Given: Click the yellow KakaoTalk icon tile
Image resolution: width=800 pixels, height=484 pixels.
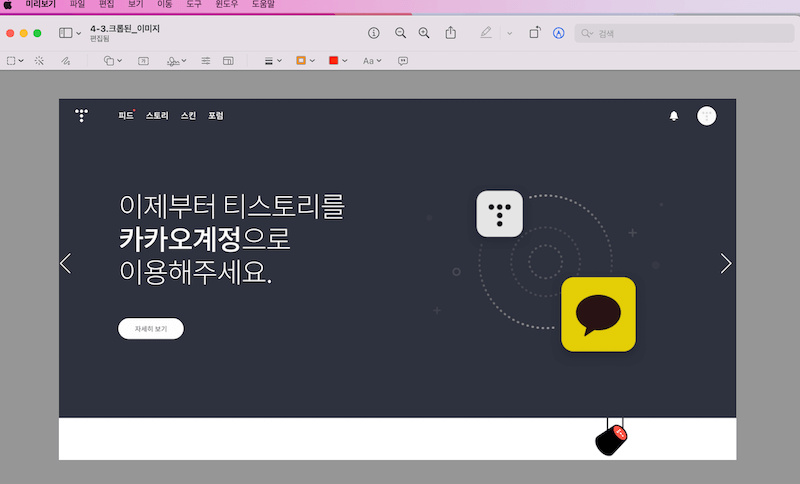Looking at the screenshot, I should pos(598,314).
